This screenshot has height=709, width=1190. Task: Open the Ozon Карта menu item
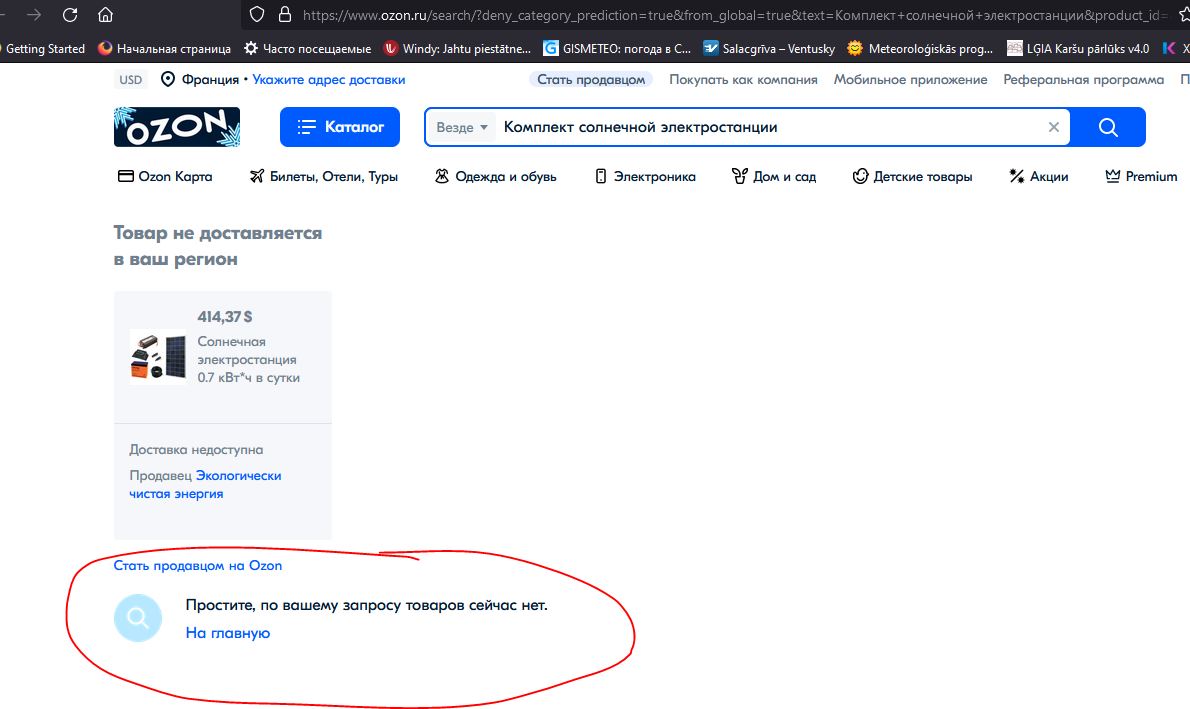pos(165,176)
